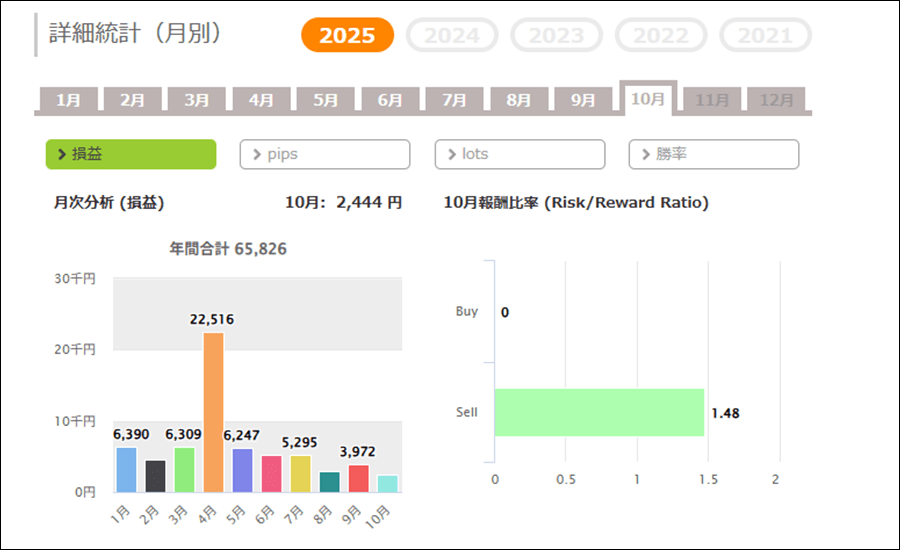This screenshot has height=550, width=900.
Task: Display the 勝率 win rate view
Action: pos(714,154)
